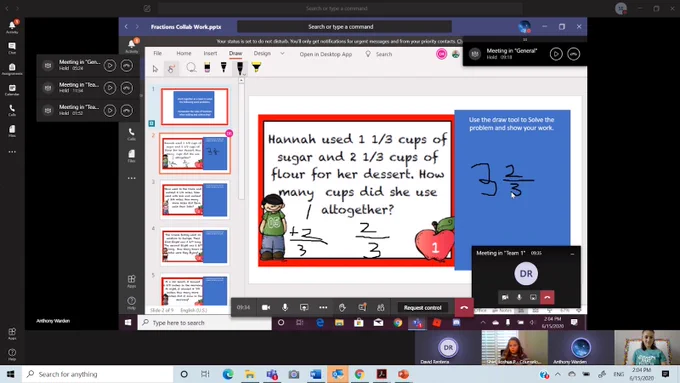Select the eraser tool in Draw ribbon

click(207, 67)
